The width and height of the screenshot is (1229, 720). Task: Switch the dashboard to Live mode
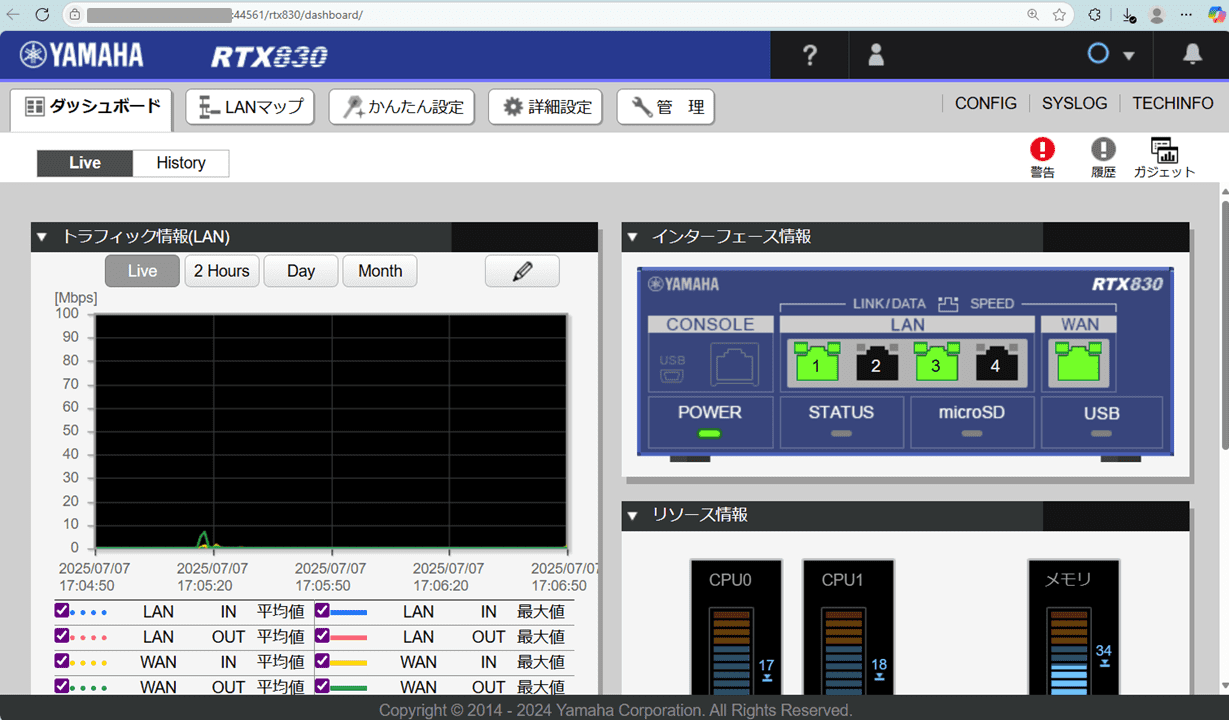pyautogui.click(x=84, y=163)
